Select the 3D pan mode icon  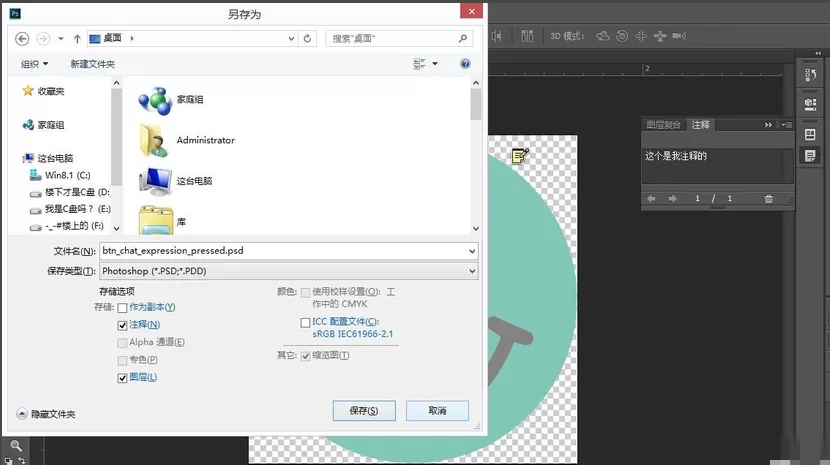(x=641, y=36)
